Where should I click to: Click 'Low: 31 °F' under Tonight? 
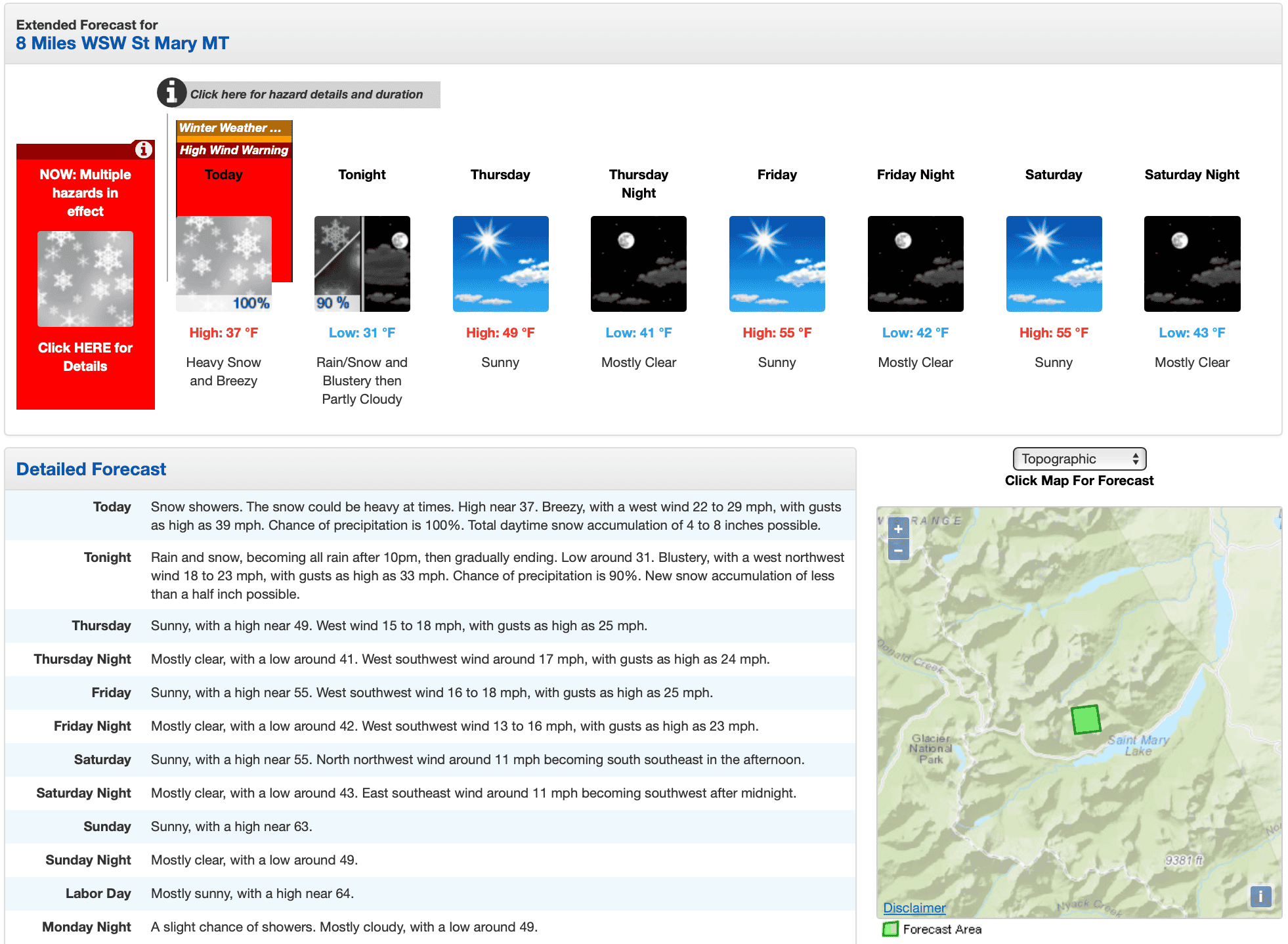tap(362, 333)
